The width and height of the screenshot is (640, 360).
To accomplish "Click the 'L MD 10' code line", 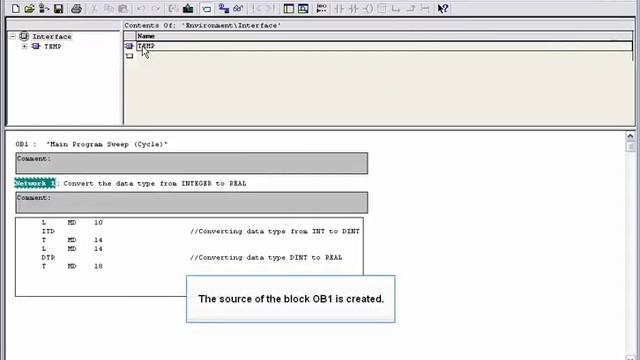I will click(72, 222).
